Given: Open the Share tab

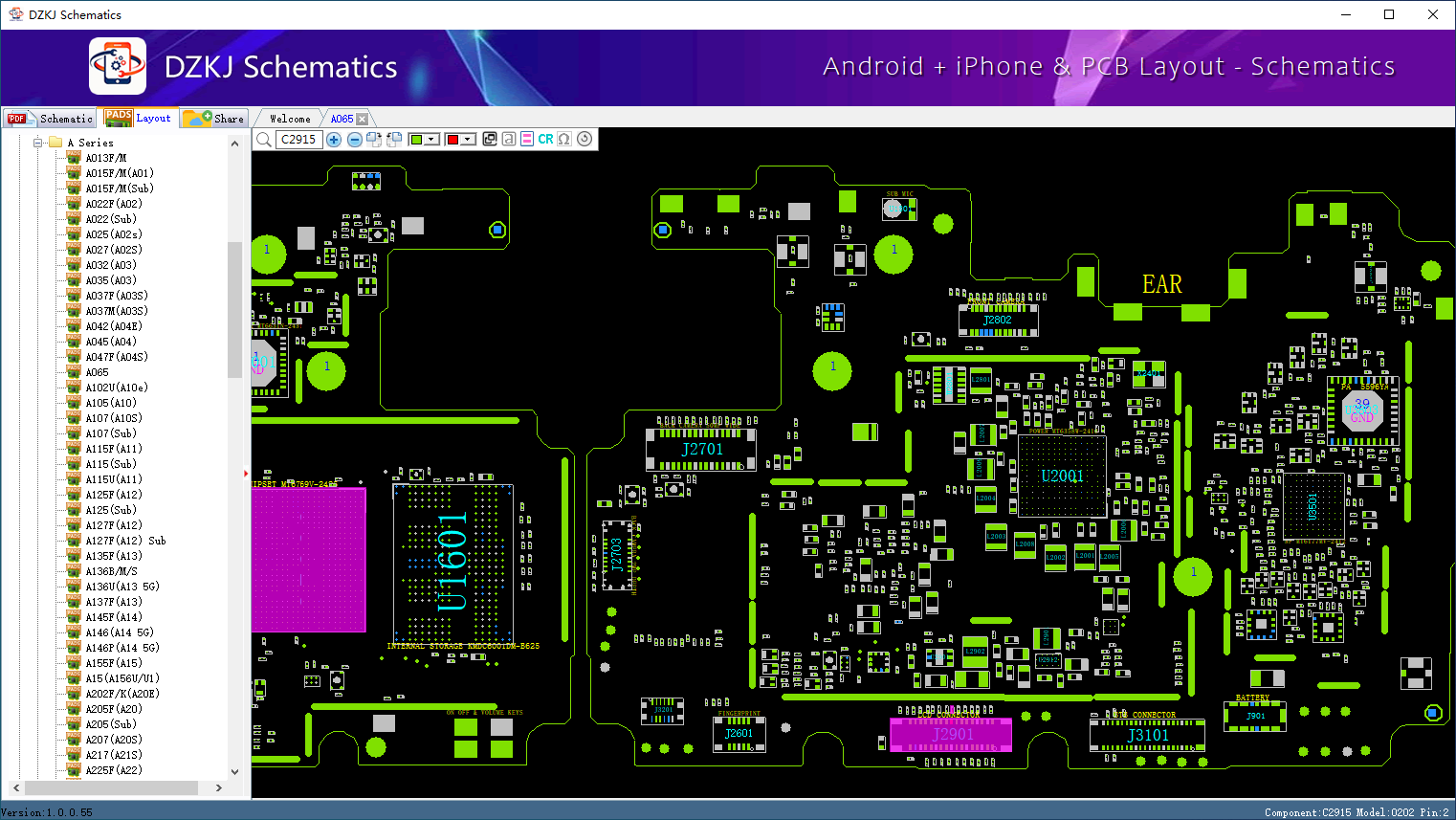Looking at the screenshot, I should [214, 119].
